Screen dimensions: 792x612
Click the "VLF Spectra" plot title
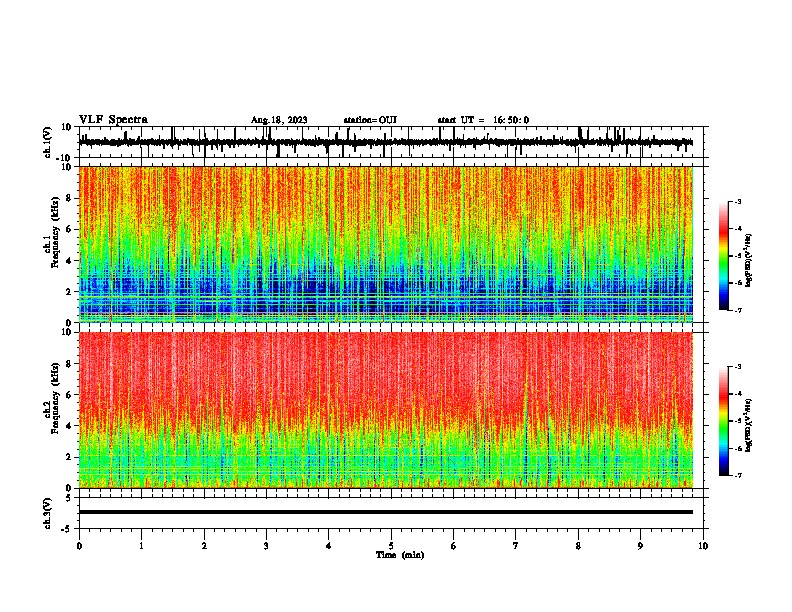113,120
